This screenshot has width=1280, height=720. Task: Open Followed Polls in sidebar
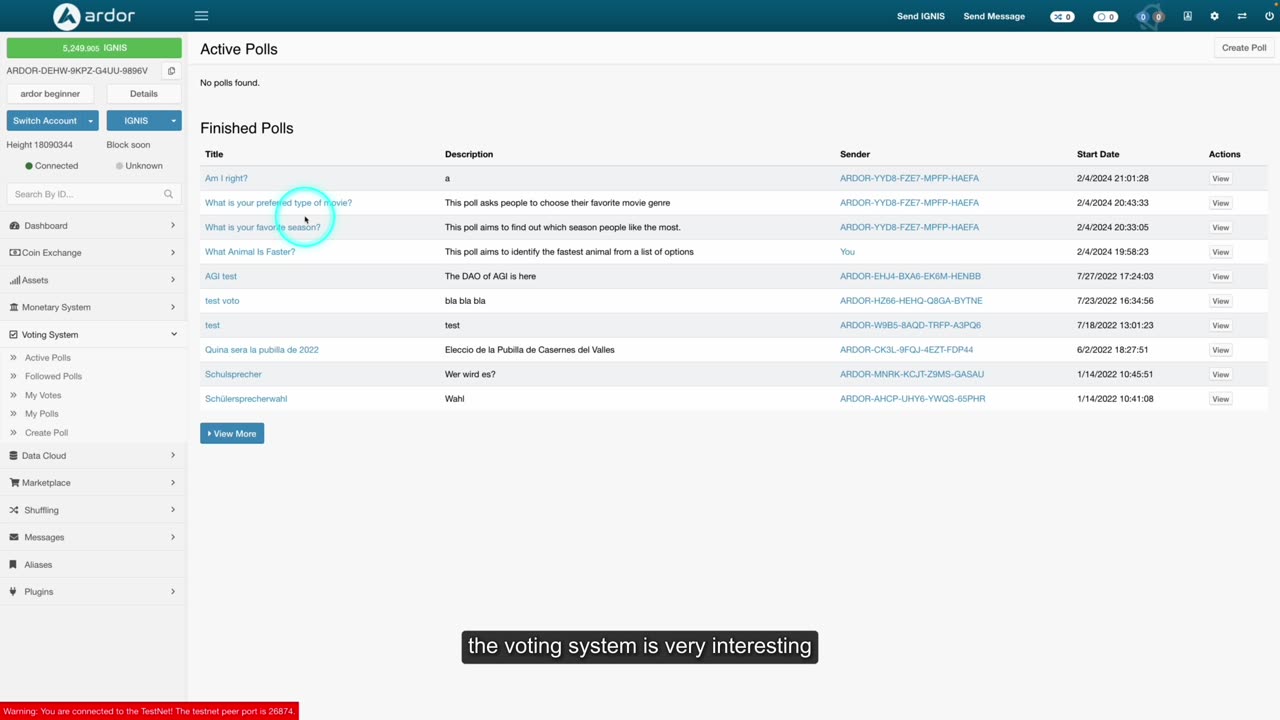point(53,377)
